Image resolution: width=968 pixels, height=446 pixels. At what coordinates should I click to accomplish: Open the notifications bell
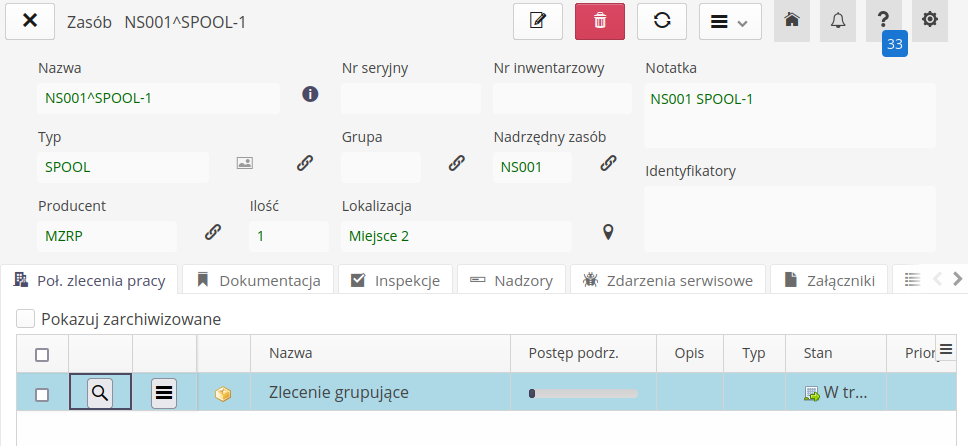point(838,21)
